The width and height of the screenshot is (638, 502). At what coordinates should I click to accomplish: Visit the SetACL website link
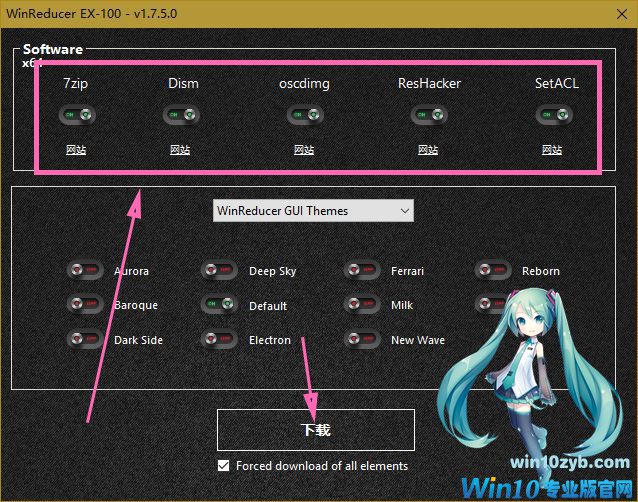(x=552, y=150)
